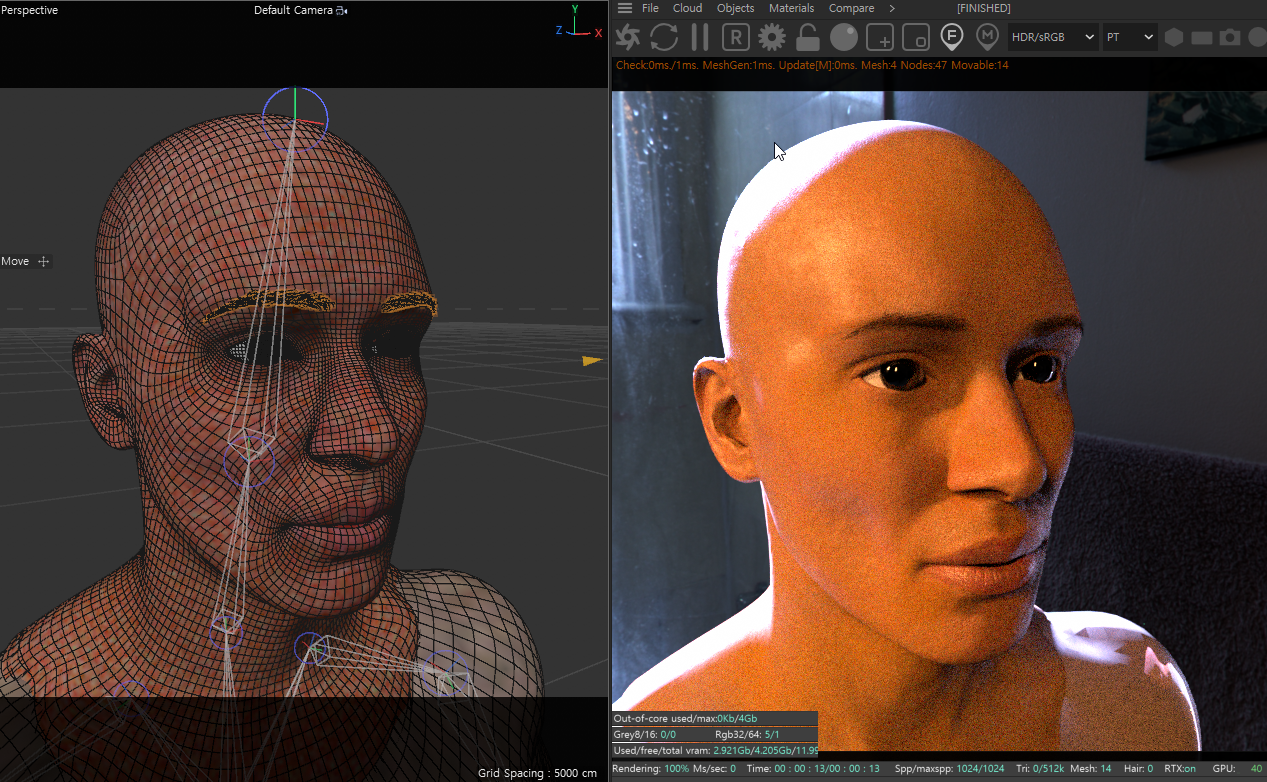Viewport: 1267px width, 782px height.
Task: Open the Objects menu
Action: (736, 8)
